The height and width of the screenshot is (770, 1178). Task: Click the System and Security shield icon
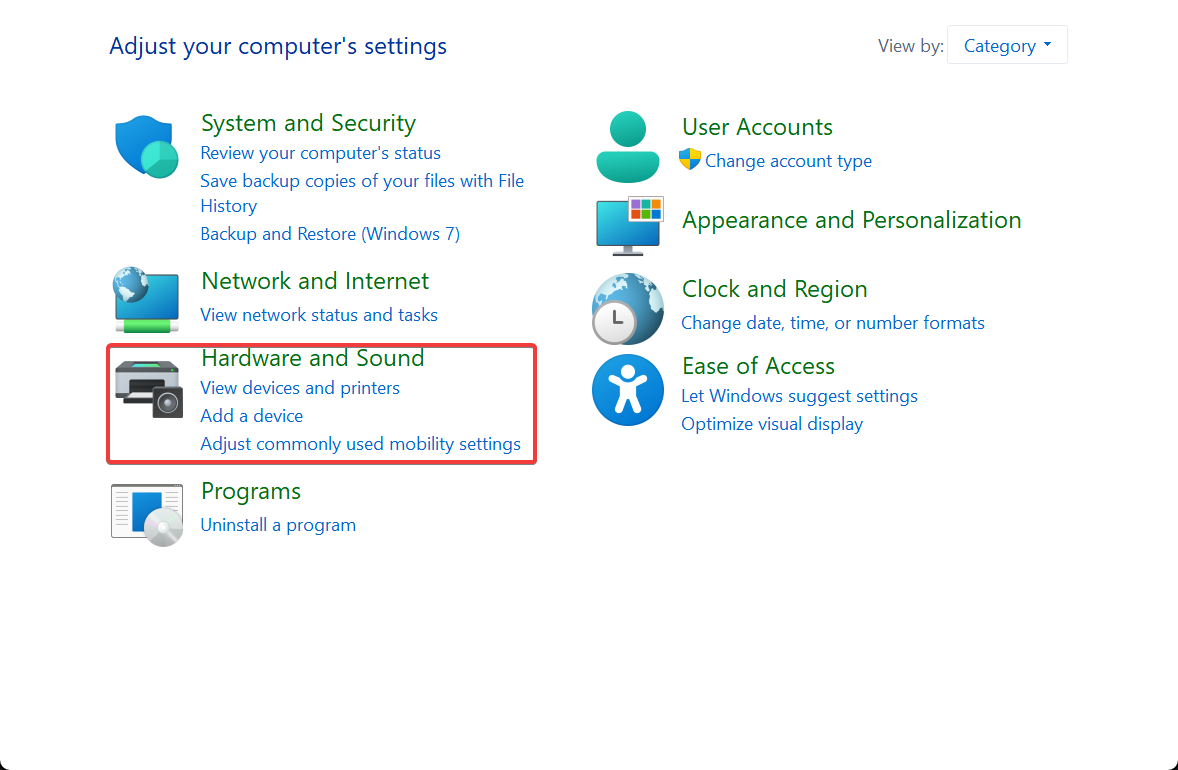pos(146,146)
